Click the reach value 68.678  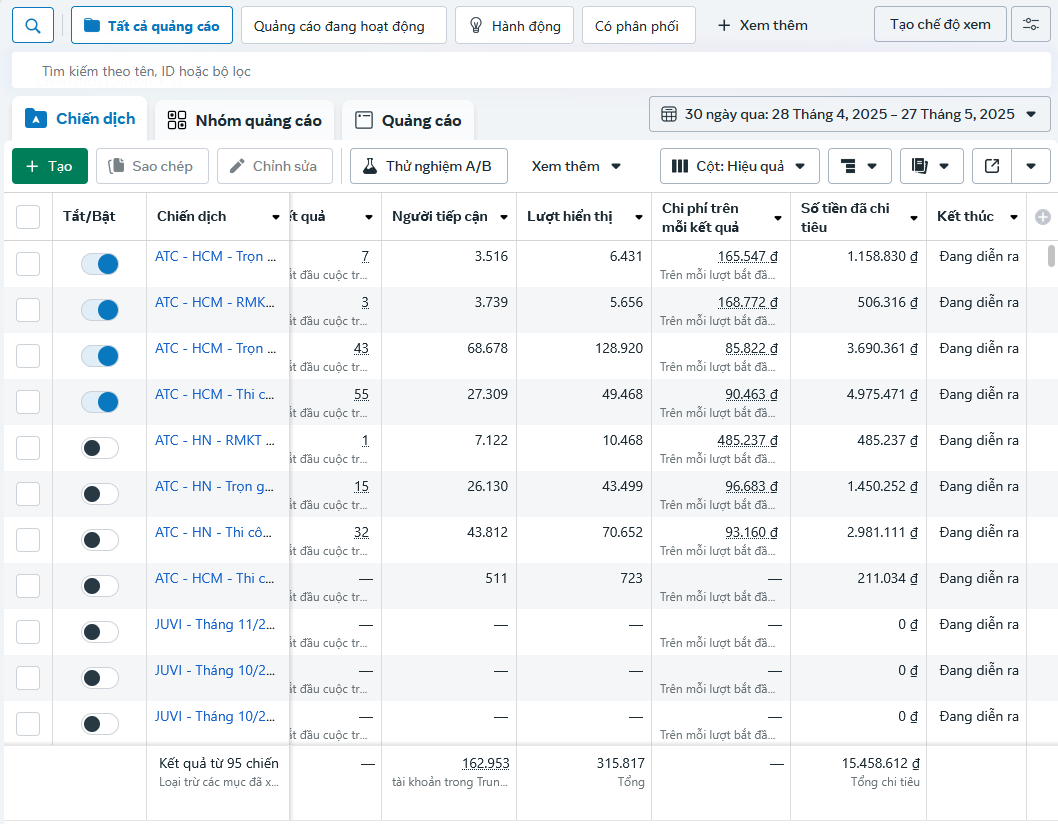click(487, 348)
